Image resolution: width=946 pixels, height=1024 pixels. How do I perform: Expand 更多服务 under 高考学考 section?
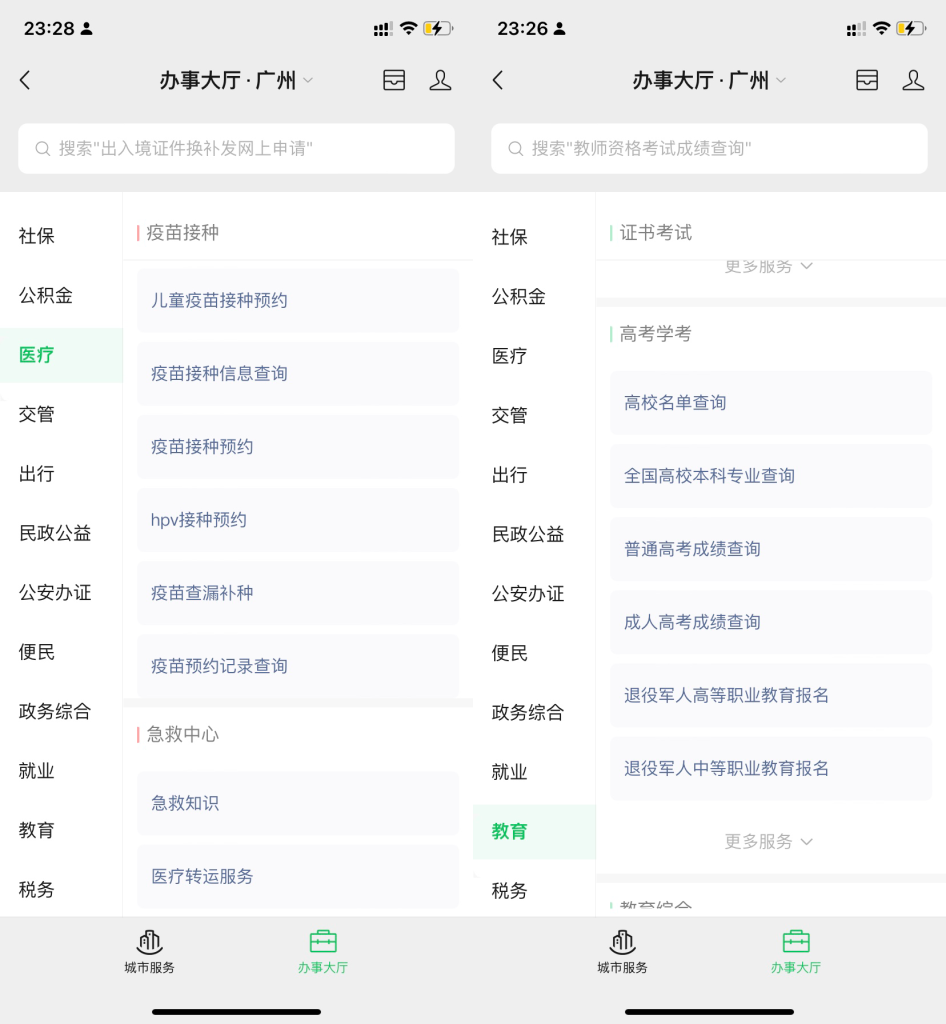769,842
